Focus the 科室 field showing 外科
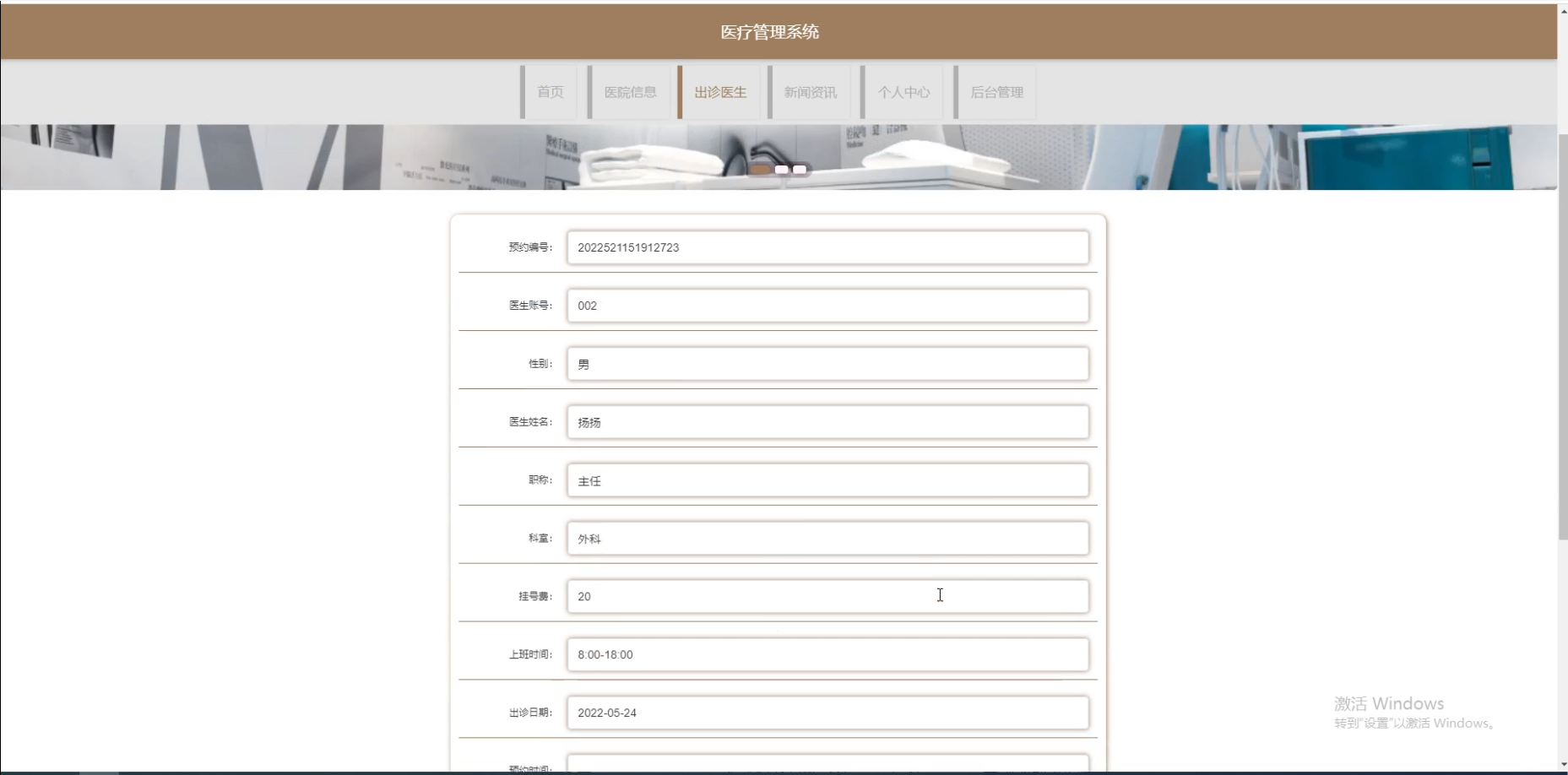This screenshot has height=775, width=1568. coord(827,539)
